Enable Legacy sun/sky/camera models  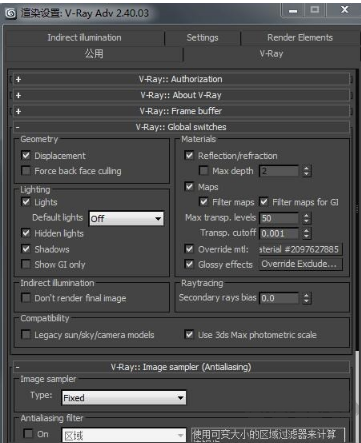pos(26,334)
